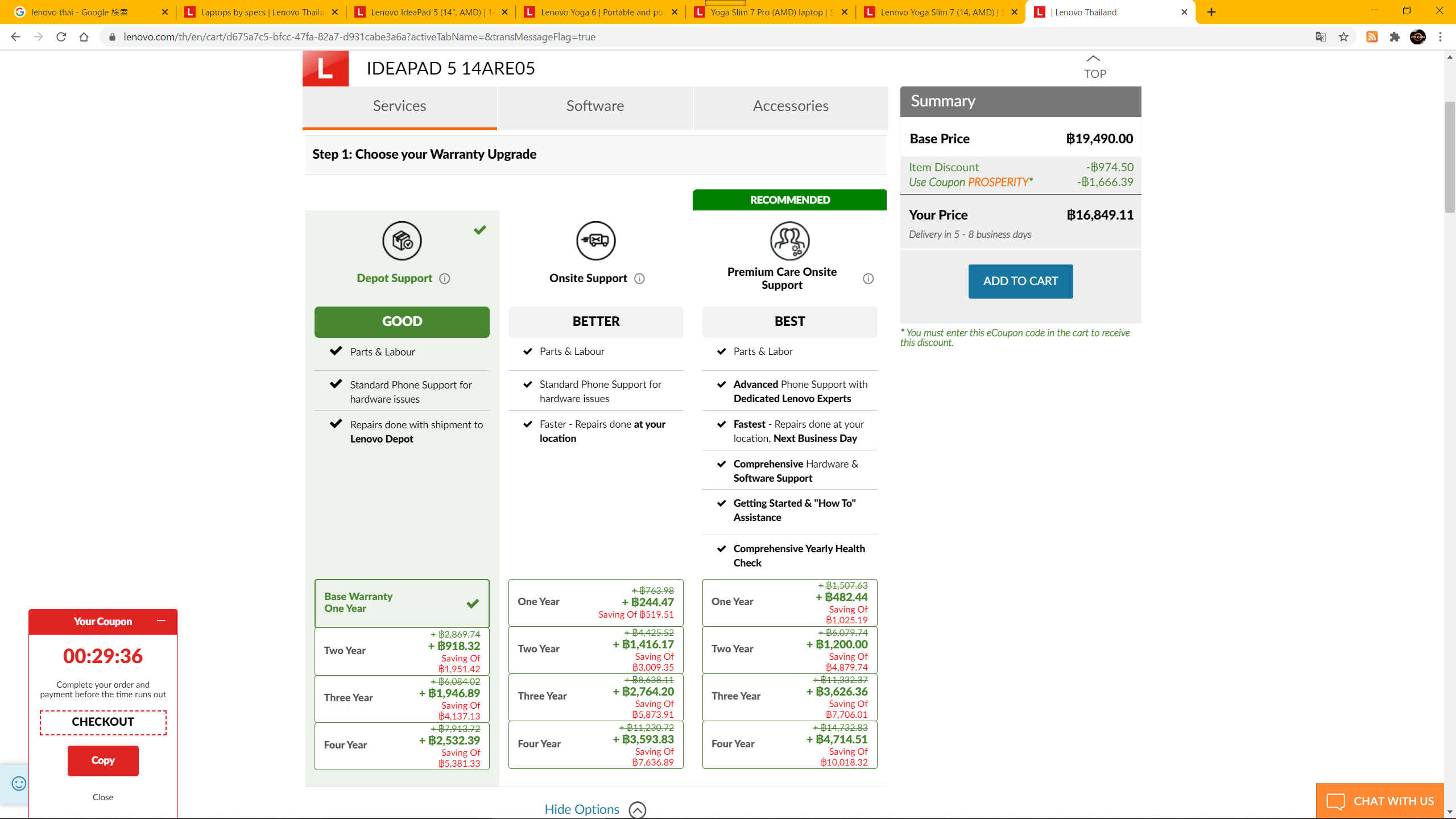The width and height of the screenshot is (1456, 819).
Task: Click the ADD TO CART button
Action: click(1021, 282)
